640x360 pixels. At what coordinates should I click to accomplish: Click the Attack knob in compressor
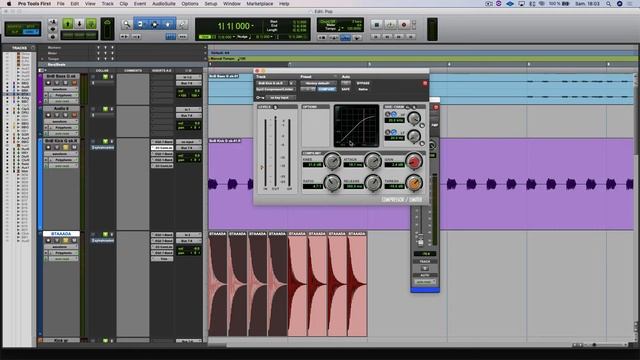[373, 162]
